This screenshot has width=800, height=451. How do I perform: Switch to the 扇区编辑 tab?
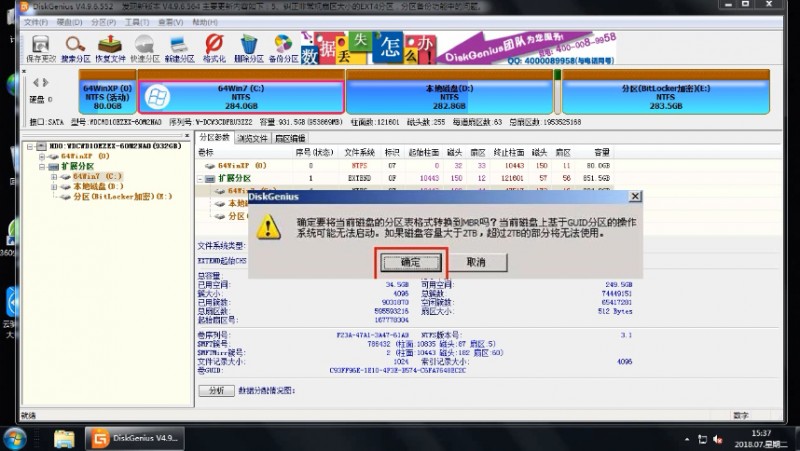(290, 138)
